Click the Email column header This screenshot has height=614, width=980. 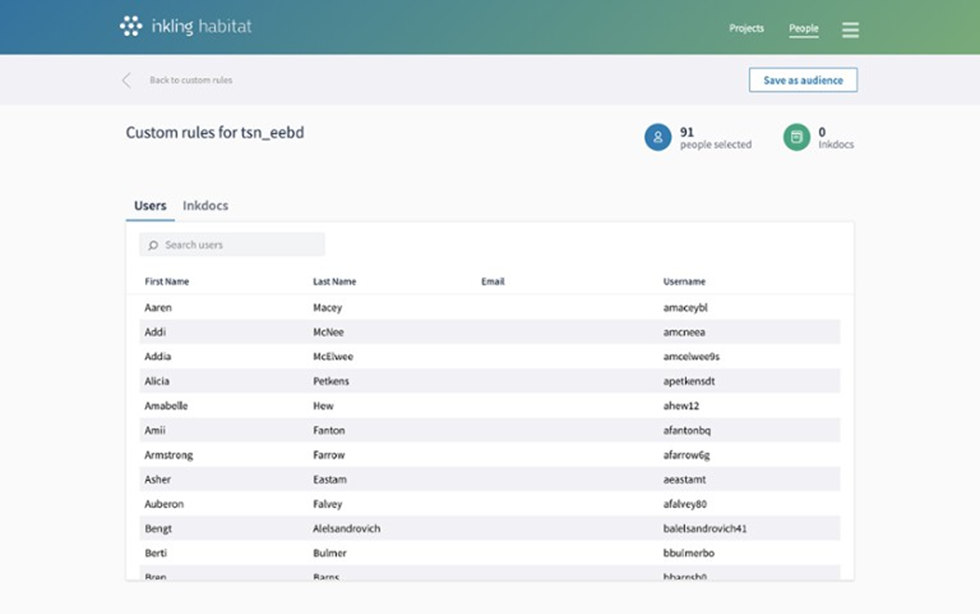pyautogui.click(x=493, y=282)
